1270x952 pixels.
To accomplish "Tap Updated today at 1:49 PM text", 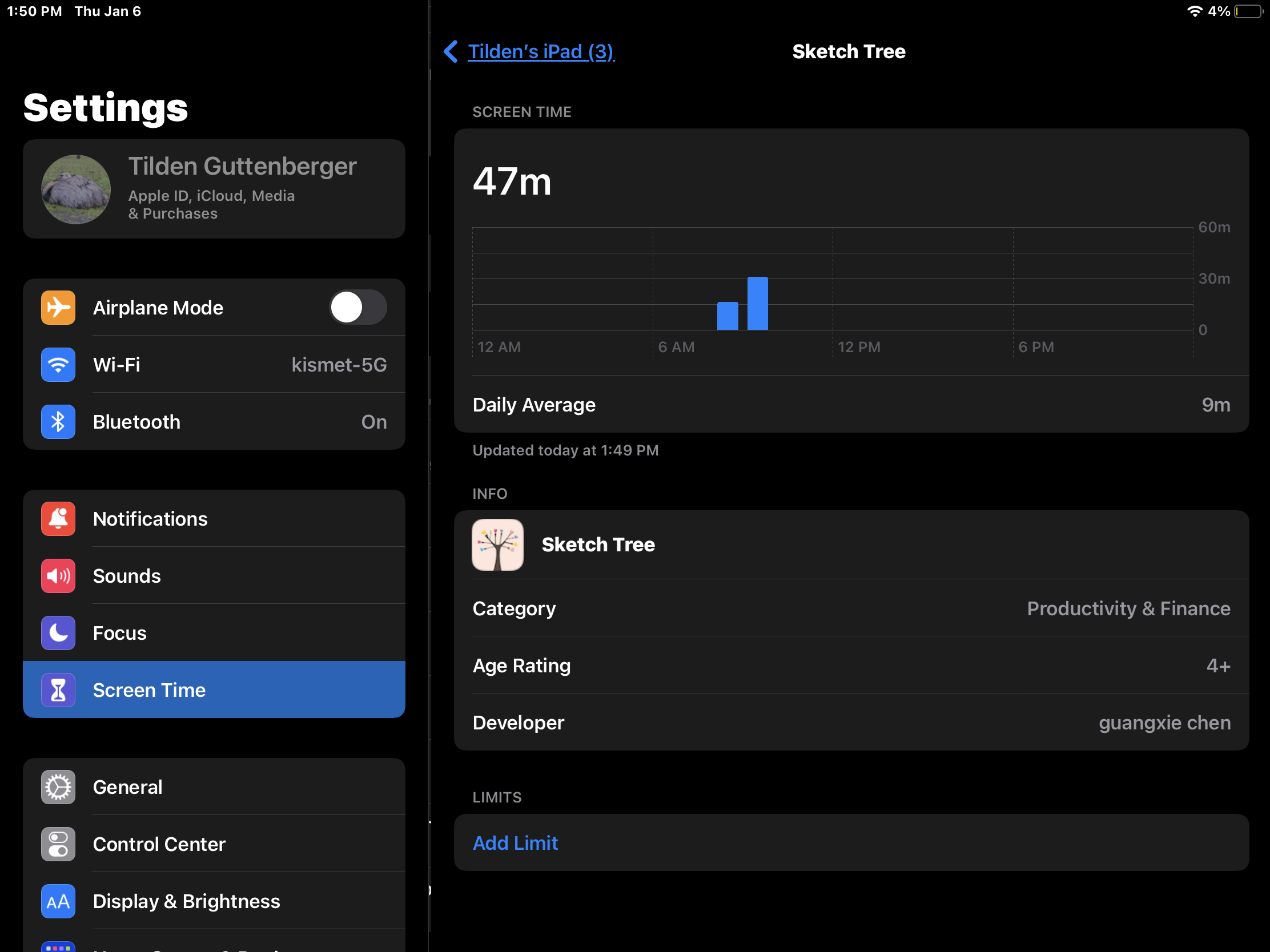I will pos(565,450).
